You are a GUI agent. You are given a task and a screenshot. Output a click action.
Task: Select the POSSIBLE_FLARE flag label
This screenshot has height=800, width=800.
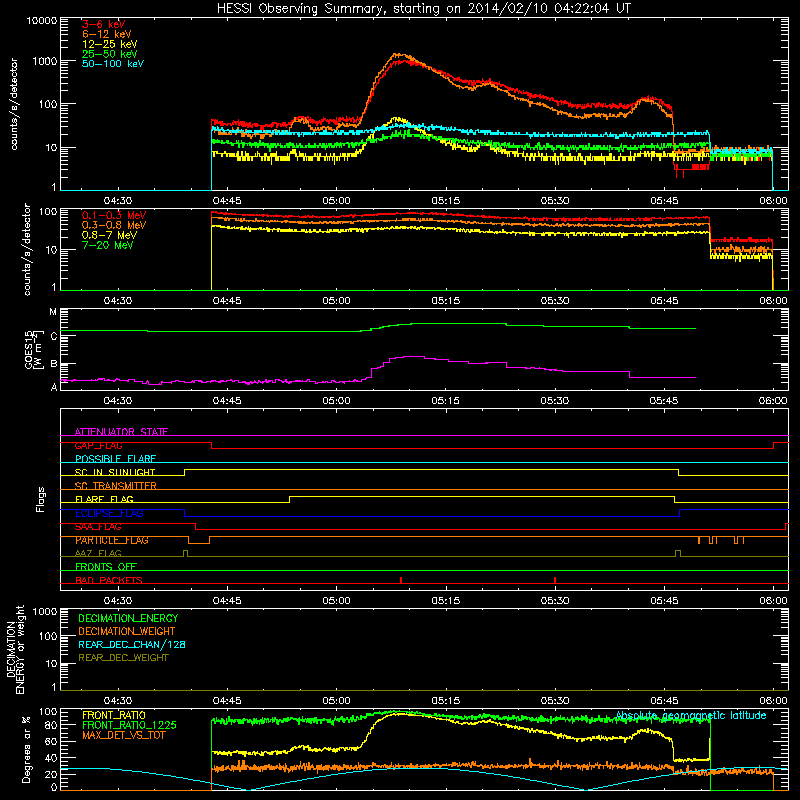pyautogui.click(x=115, y=459)
